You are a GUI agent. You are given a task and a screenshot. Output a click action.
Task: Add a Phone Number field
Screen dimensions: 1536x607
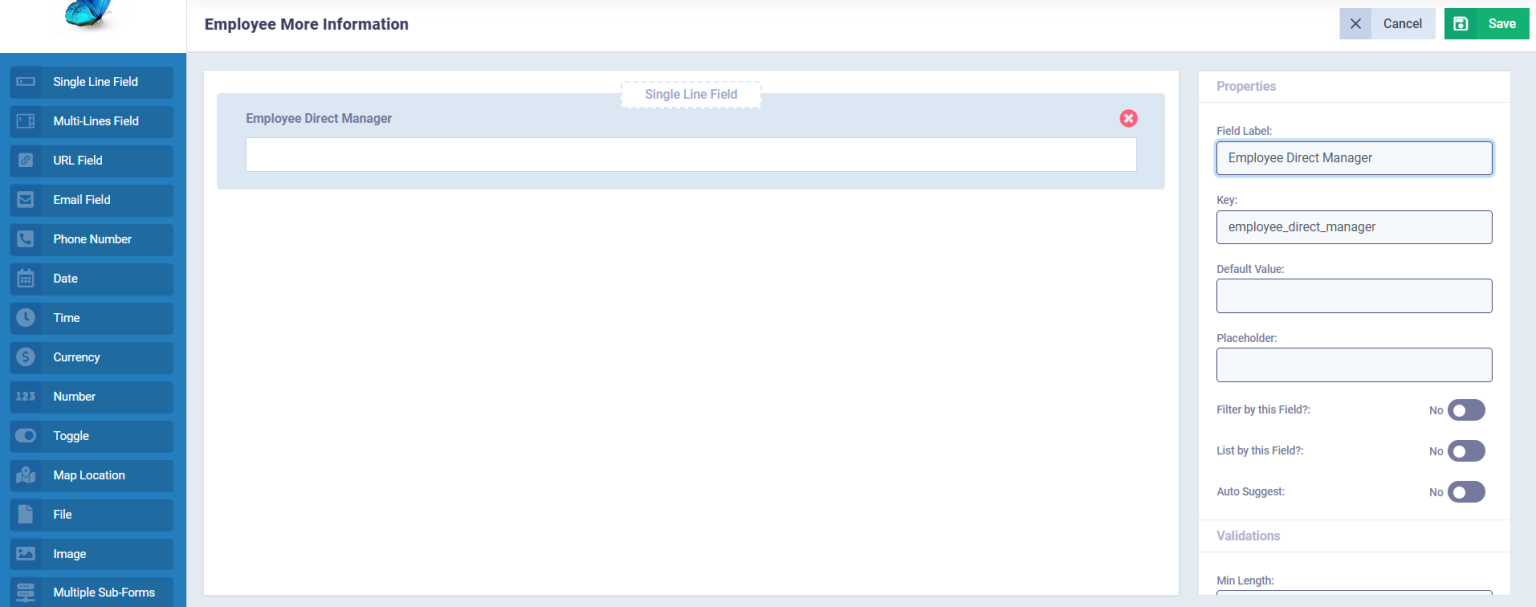[91, 239]
